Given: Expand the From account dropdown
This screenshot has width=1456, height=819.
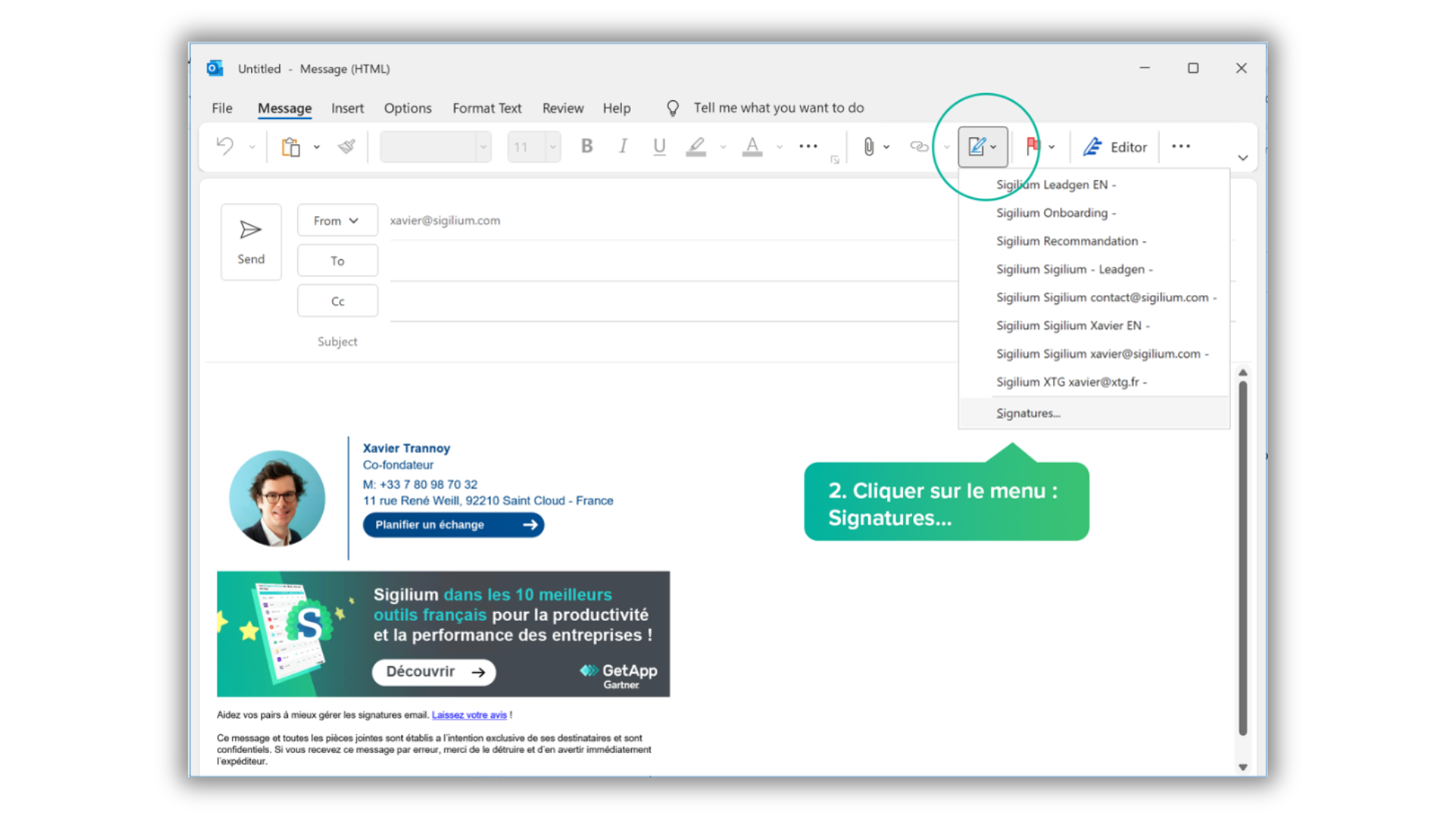Looking at the screenshot, I should click(337, 221).
